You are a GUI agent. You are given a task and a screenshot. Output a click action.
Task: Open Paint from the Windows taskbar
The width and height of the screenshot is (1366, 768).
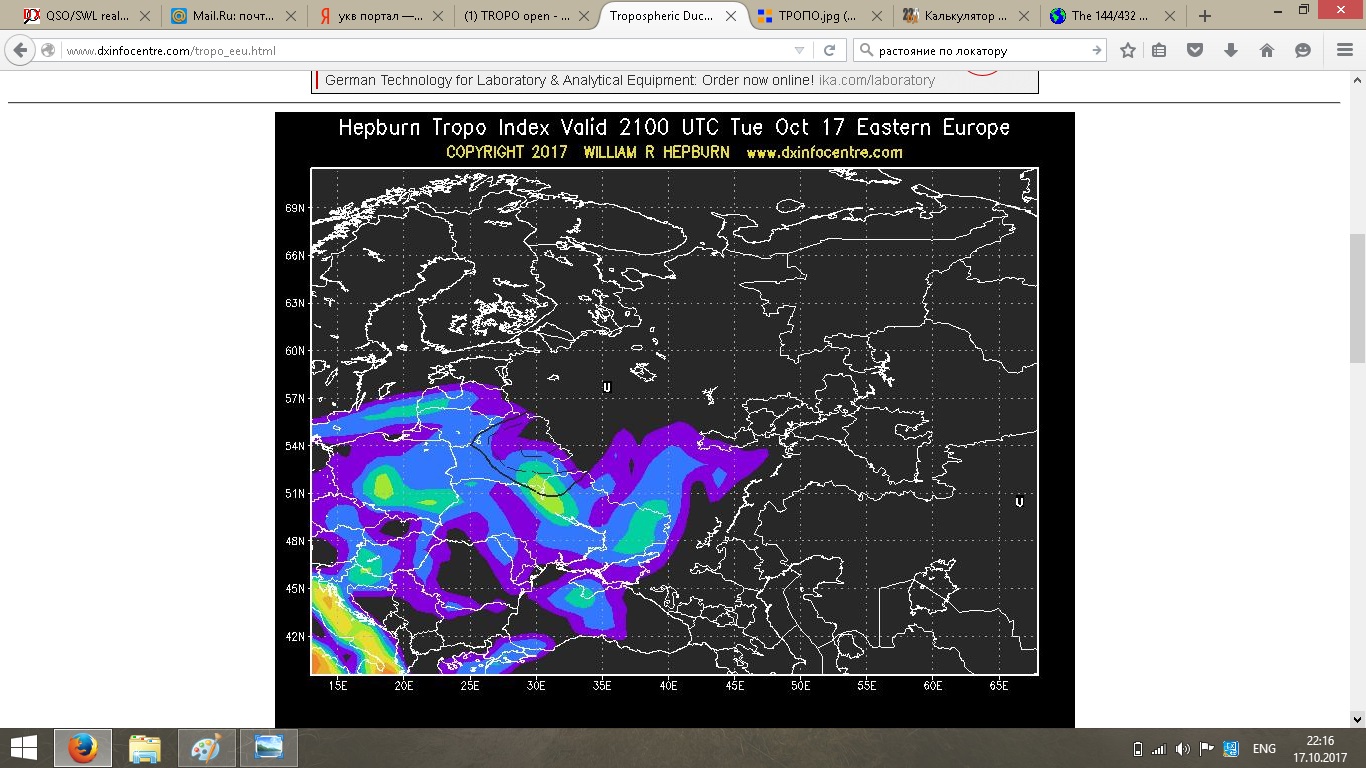(x=207, y=748)
